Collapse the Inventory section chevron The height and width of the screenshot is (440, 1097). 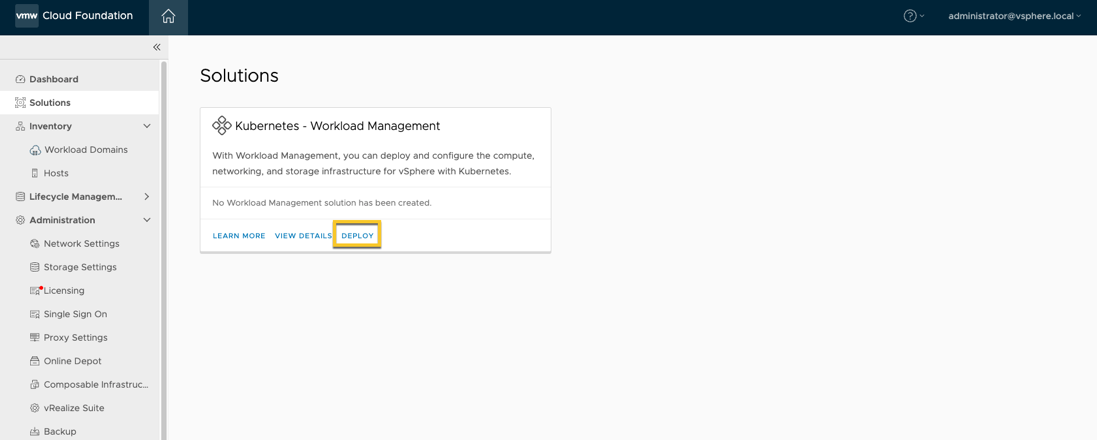(147, 126)
